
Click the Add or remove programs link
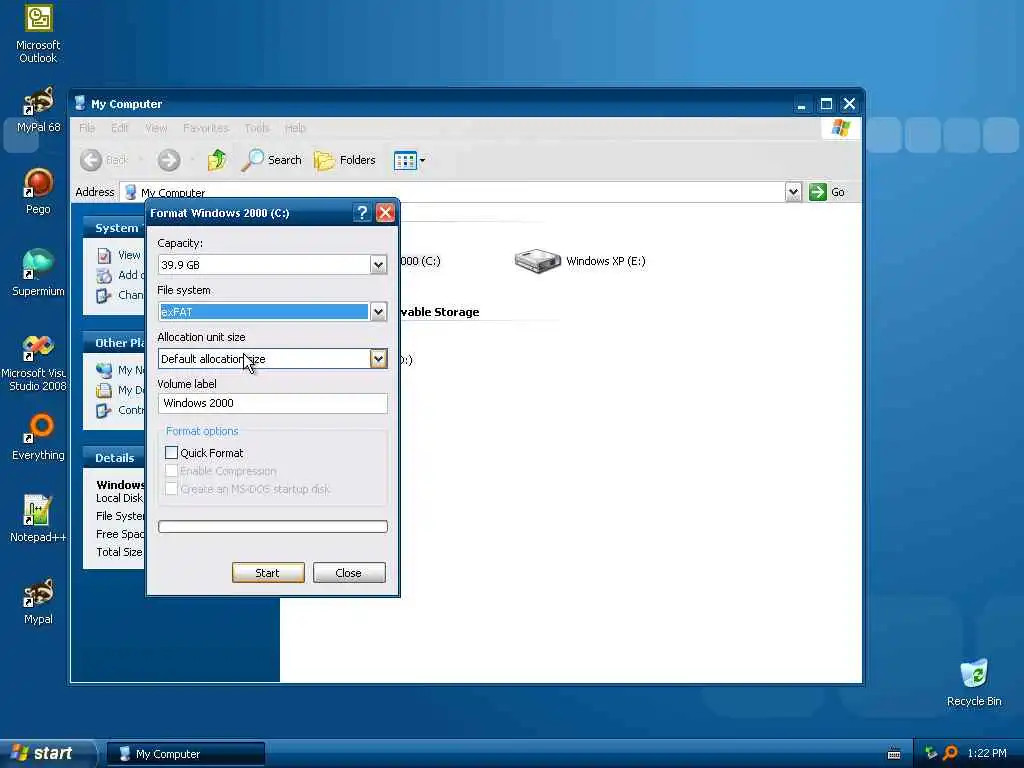(x=119, y=275)
